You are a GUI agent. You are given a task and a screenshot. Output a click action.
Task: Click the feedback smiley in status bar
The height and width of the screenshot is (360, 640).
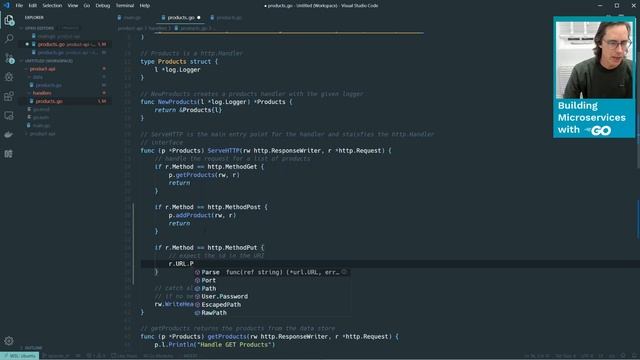click(623, 356)
